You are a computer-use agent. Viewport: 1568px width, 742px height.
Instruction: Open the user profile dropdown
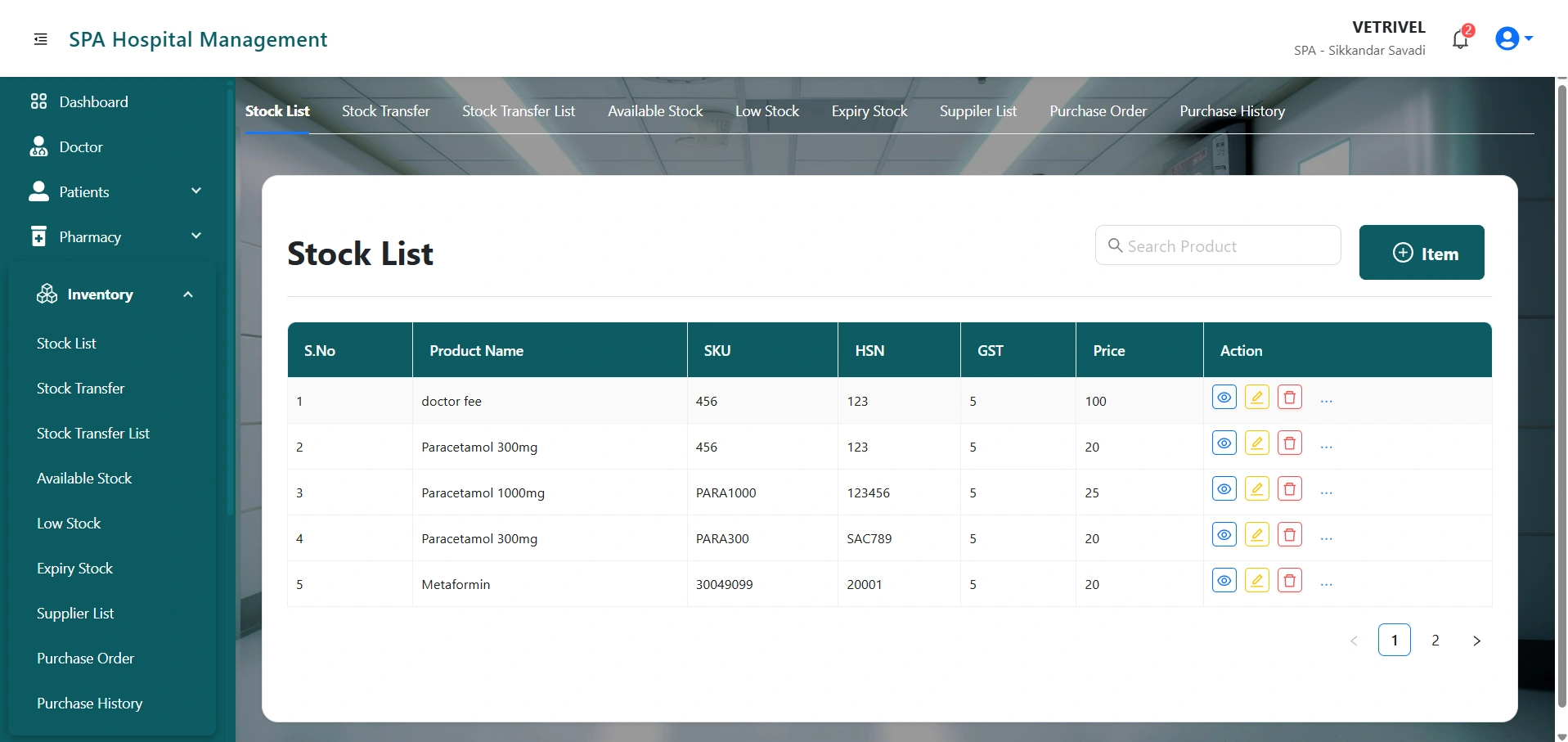tap(1512, 38)
